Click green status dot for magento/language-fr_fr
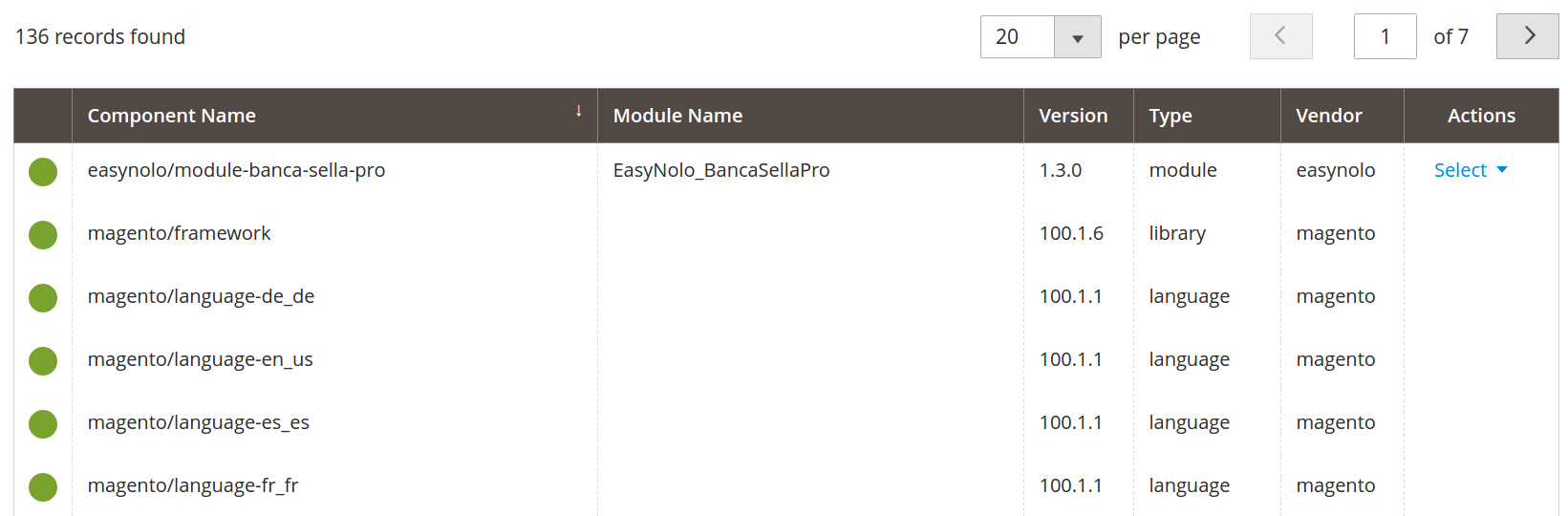This screenshot has width=1568, height=516. (43, 487)
